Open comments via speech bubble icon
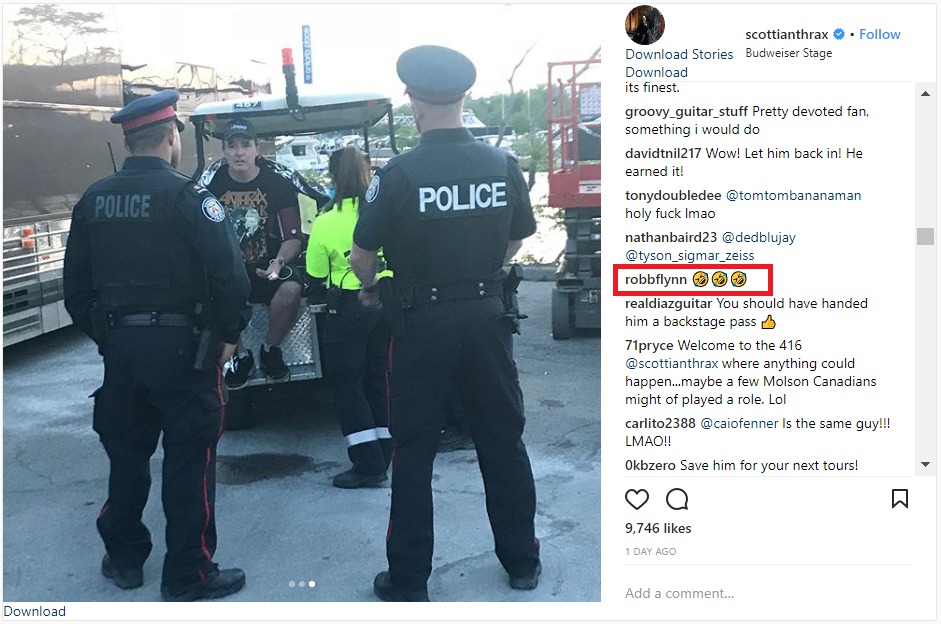This screenshot has width=941, height=624. [677, 499]
